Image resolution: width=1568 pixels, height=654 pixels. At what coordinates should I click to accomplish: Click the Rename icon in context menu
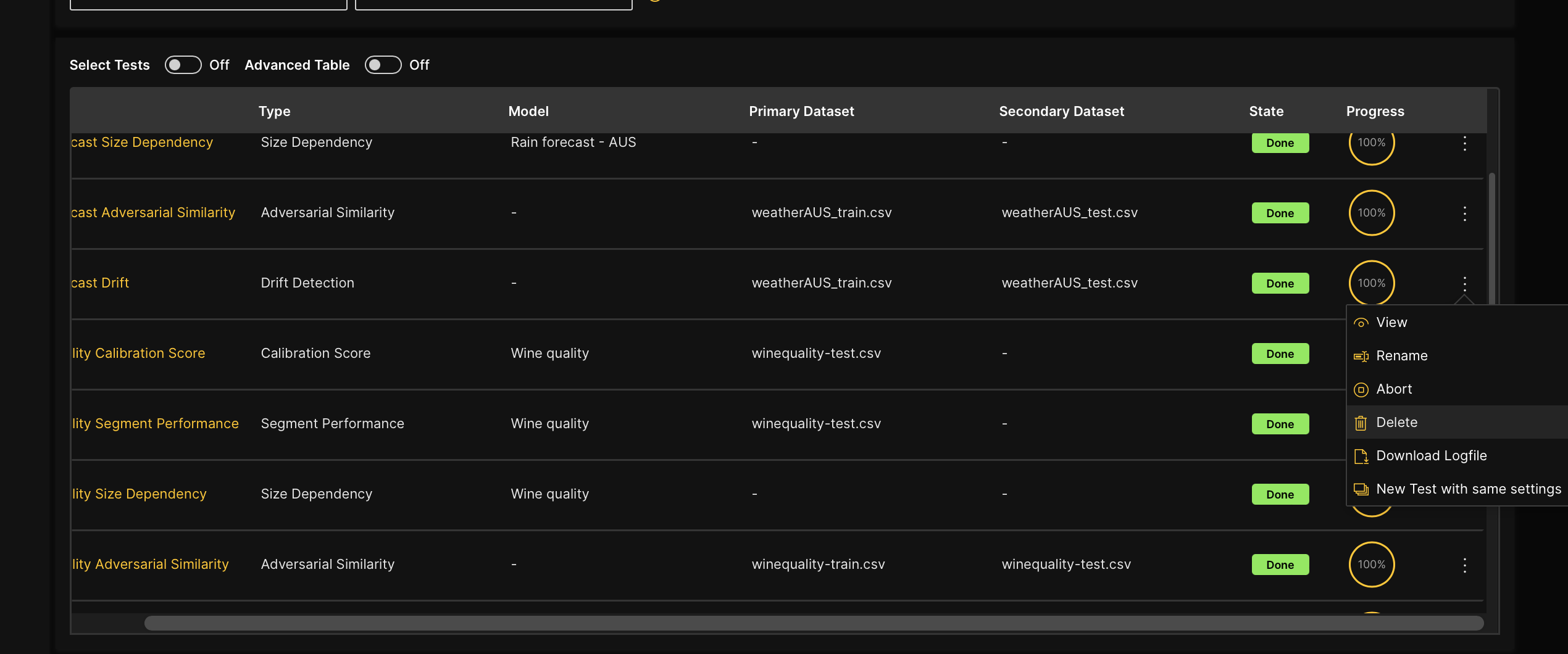pyautogui.click(x=1361, y=357)
